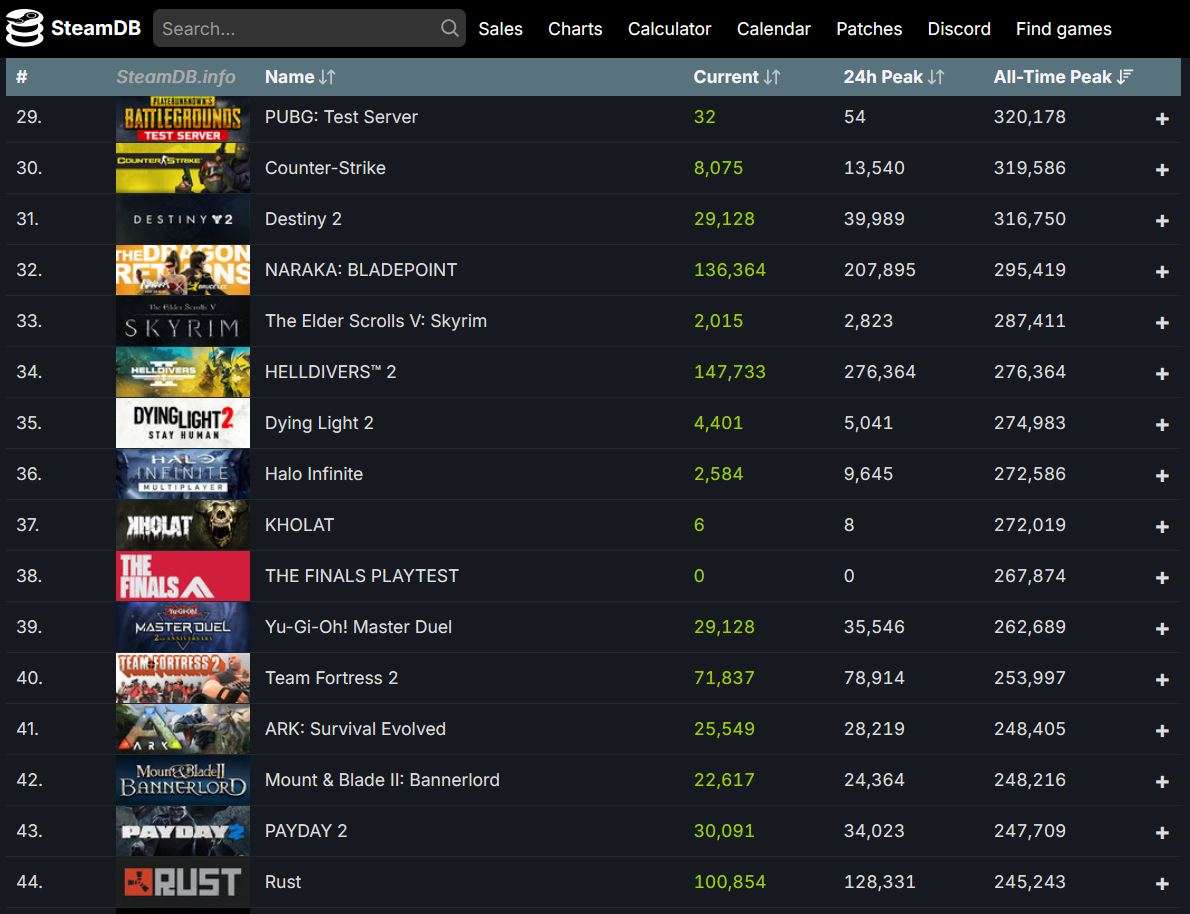Expand the NARAKA: BLADEPOINT row plus icon

click(x=1162, y=271)
